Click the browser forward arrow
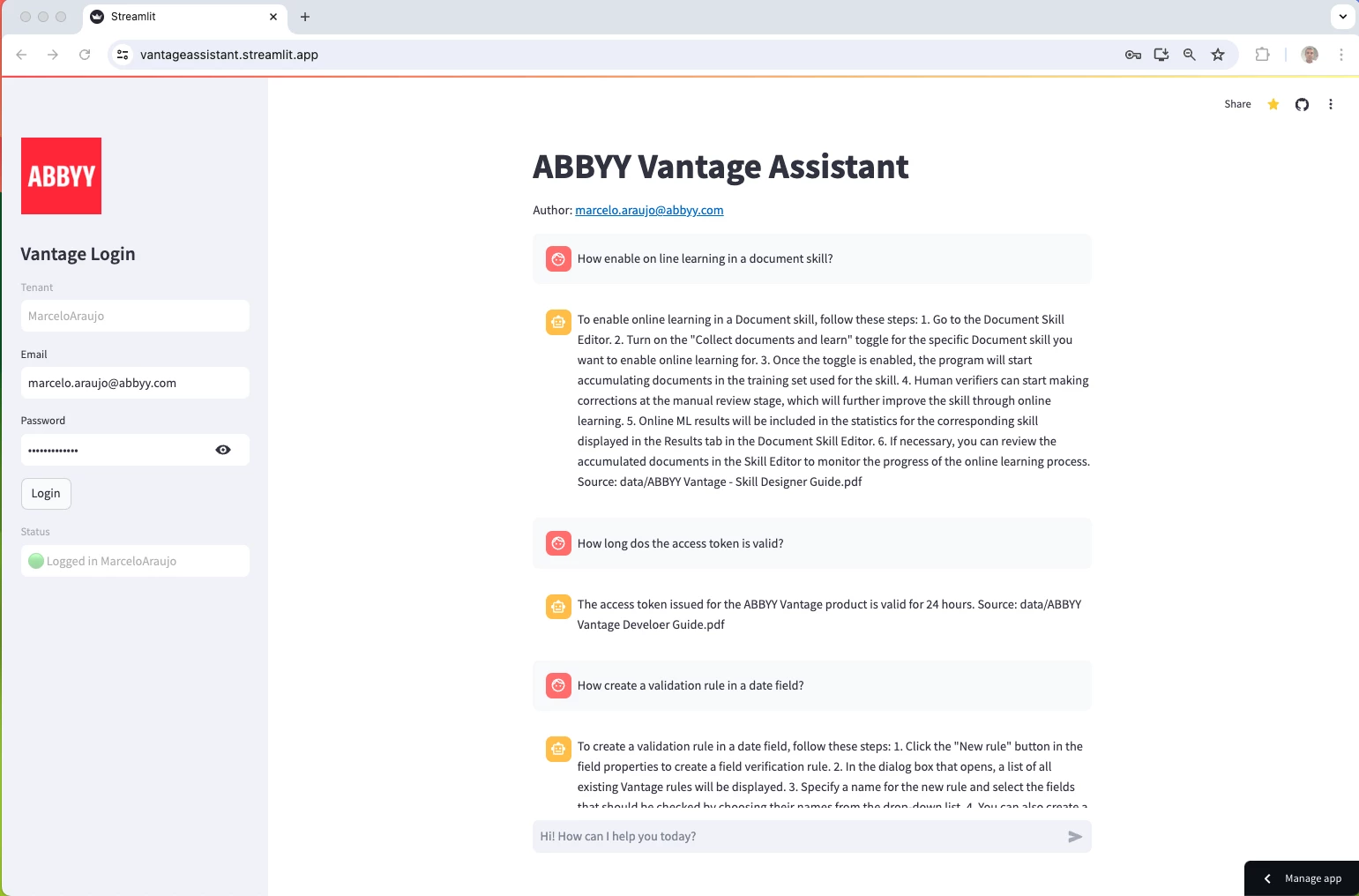 click(x=53, y=55)
